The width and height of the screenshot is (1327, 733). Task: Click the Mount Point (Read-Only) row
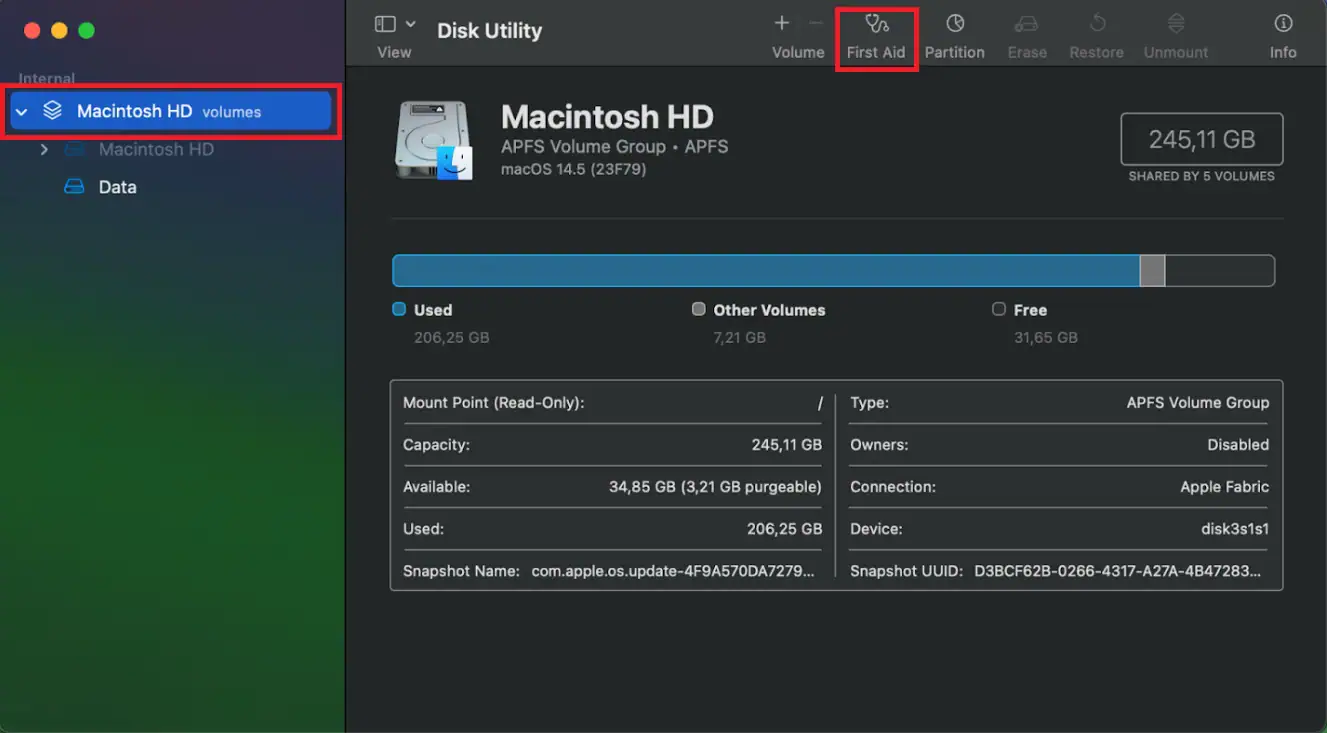coord(612,403)
